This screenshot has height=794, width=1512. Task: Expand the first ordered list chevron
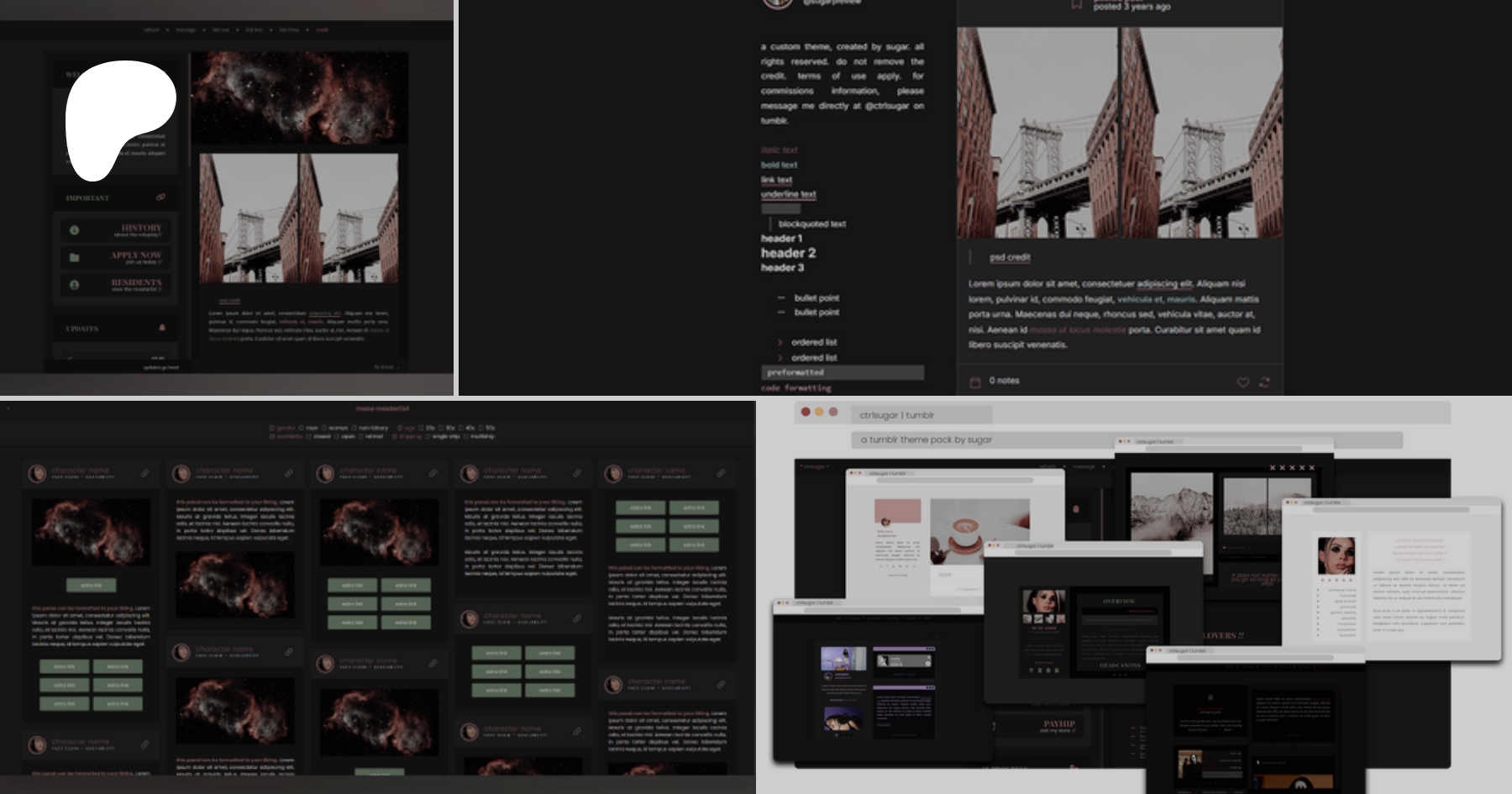780,343
